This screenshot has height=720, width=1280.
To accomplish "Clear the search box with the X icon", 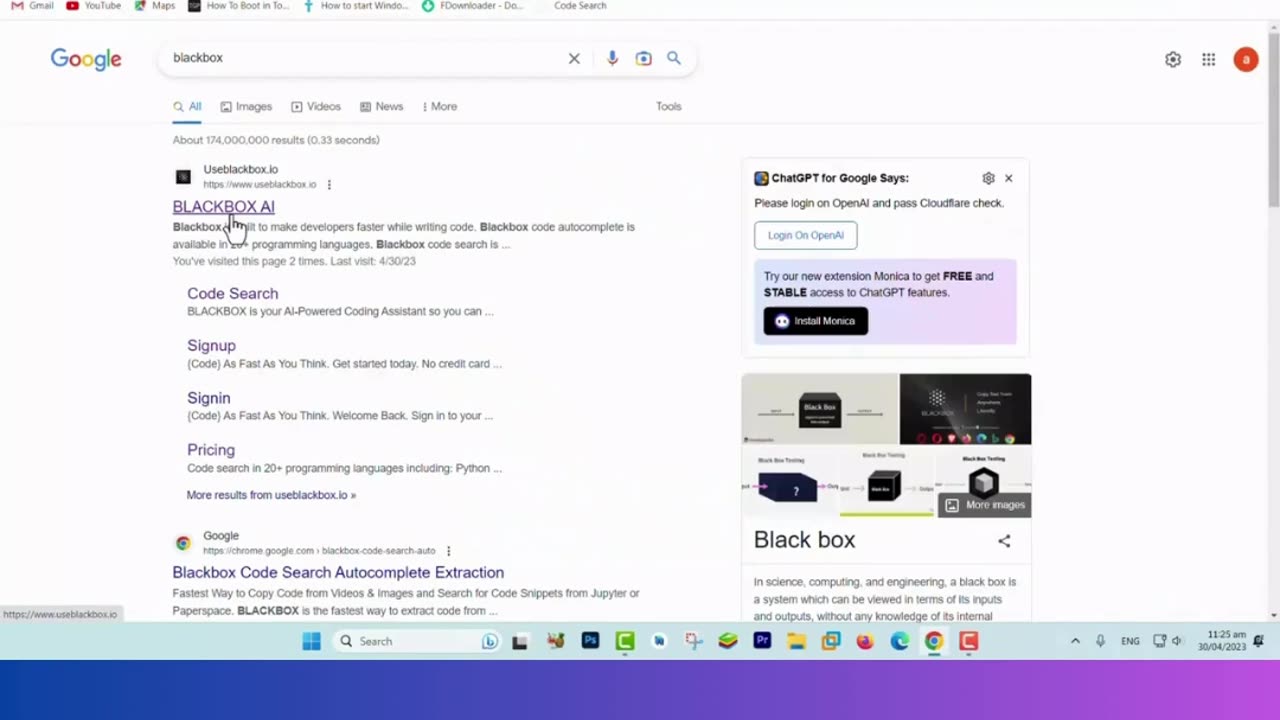I will (x=574, y=58).
